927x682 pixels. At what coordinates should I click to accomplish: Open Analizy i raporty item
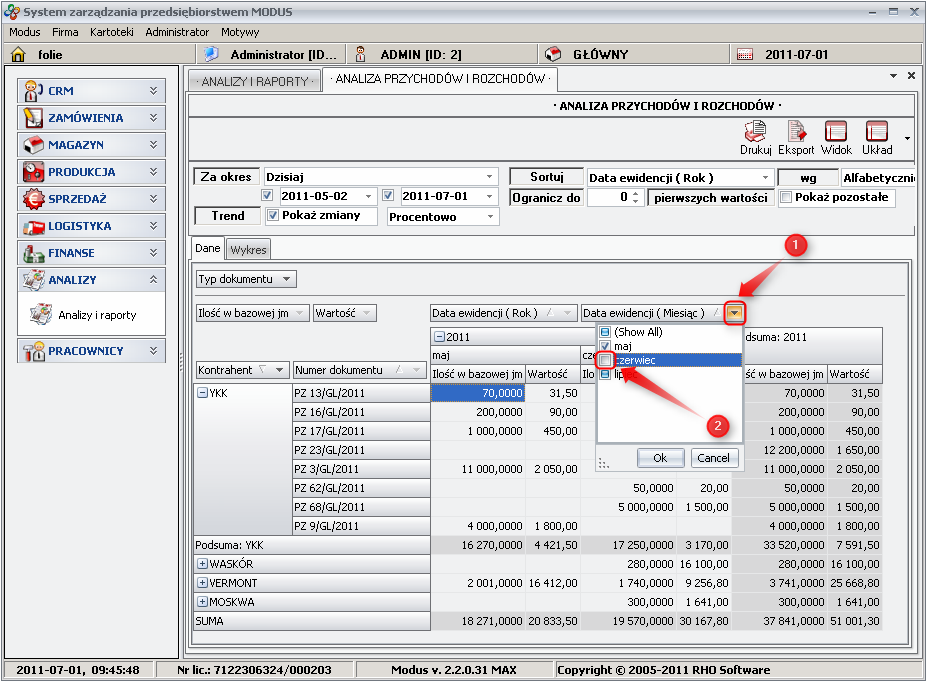pos(96,315)
